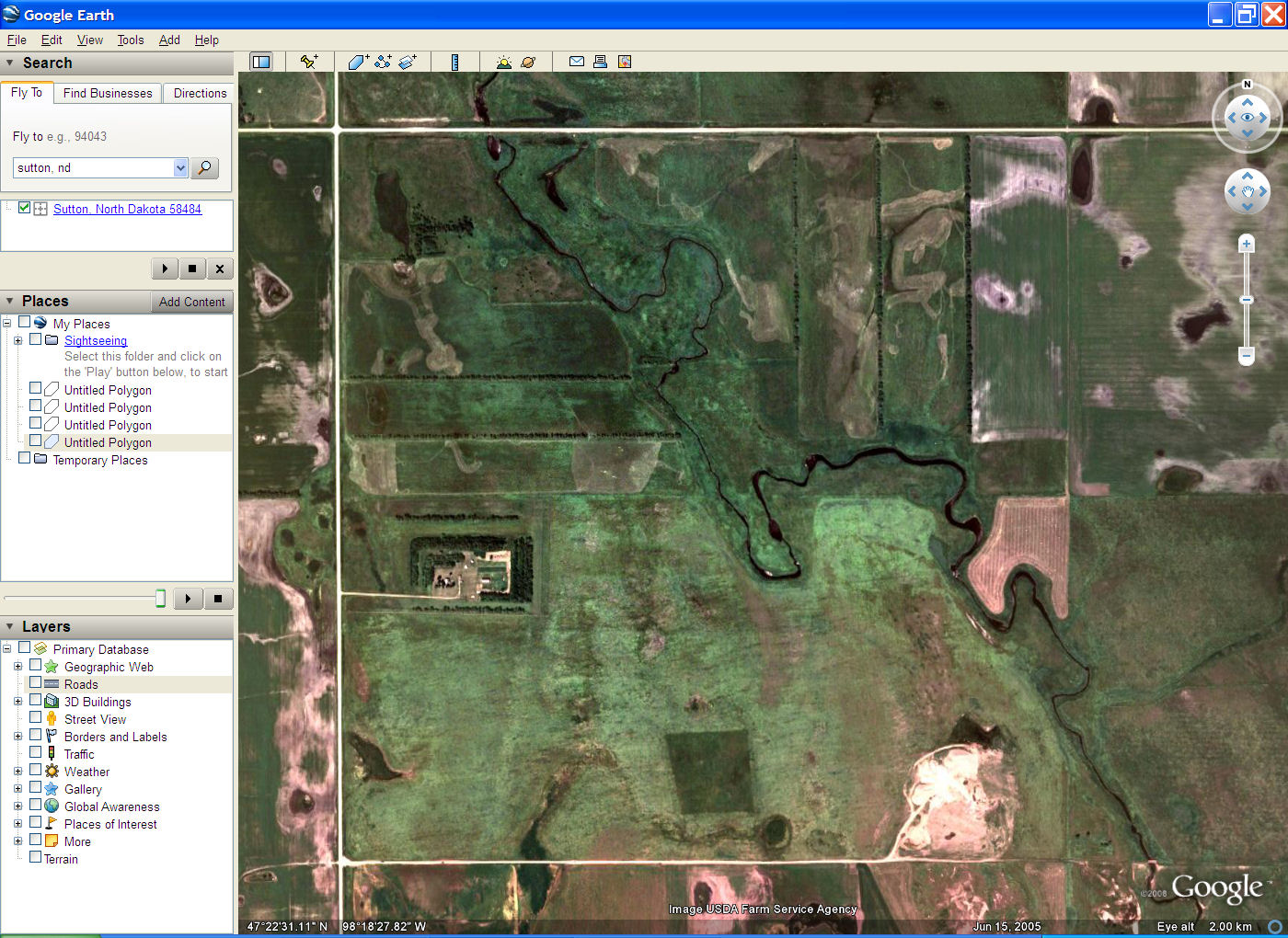Open the Email toolbar icon
Image resolution: width=1288 pixels, height=938 pixels.
pos(577,62)
